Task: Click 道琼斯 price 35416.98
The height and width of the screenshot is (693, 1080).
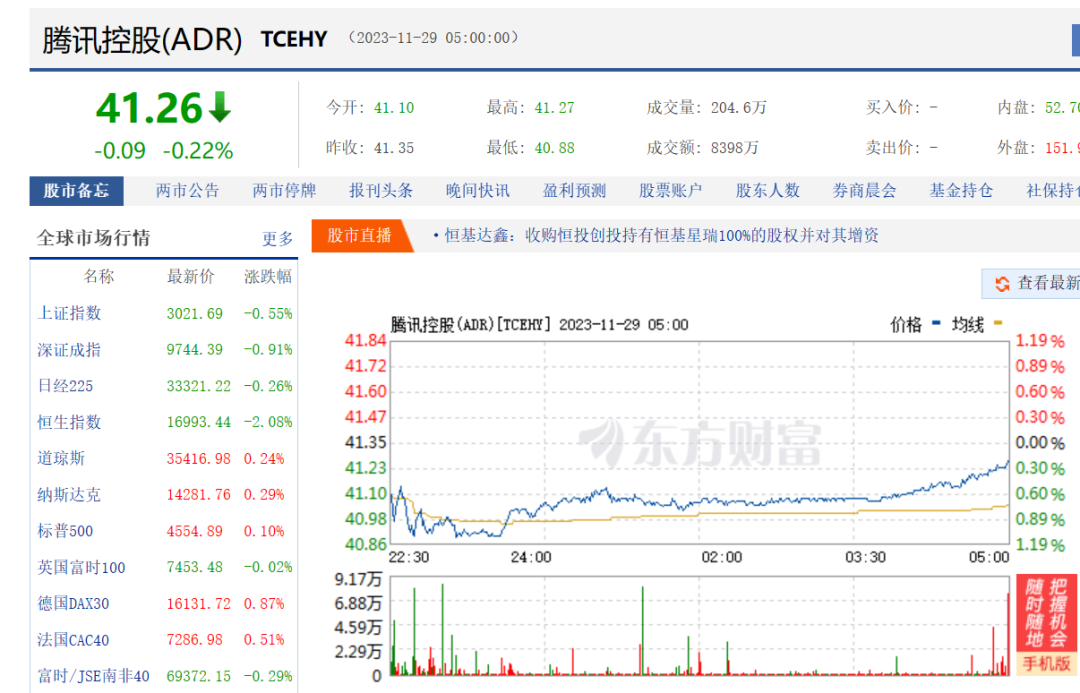Action: click(x=198, y=459)
